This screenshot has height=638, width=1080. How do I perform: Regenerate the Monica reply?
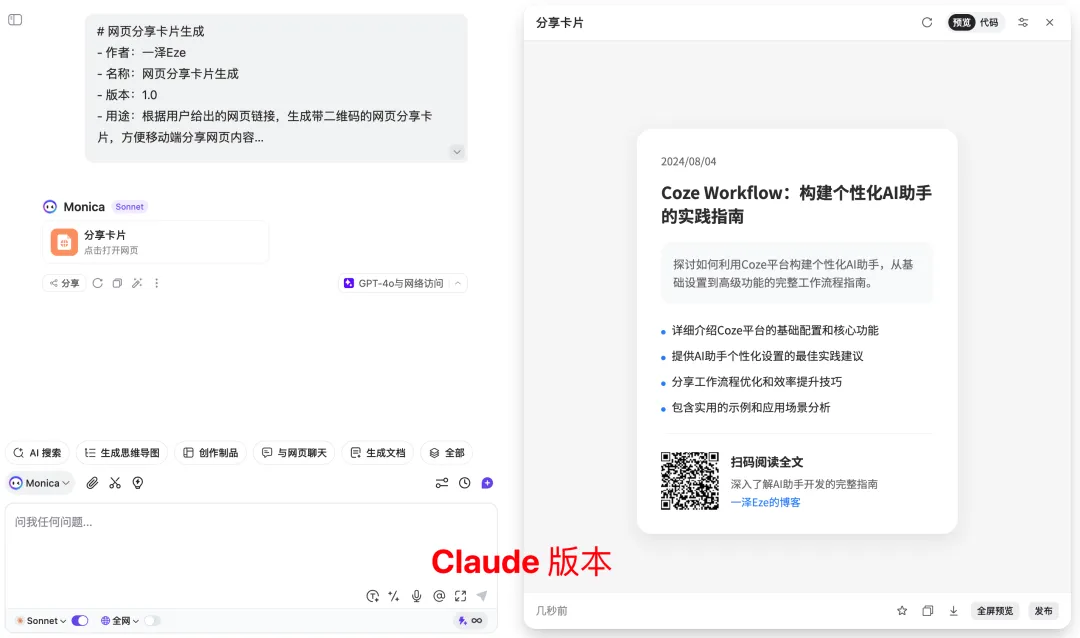click(x=98, y=283)
